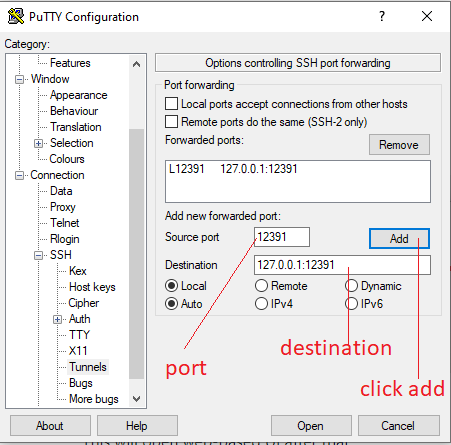Enable Remote ports do the same checkbox

171,122
